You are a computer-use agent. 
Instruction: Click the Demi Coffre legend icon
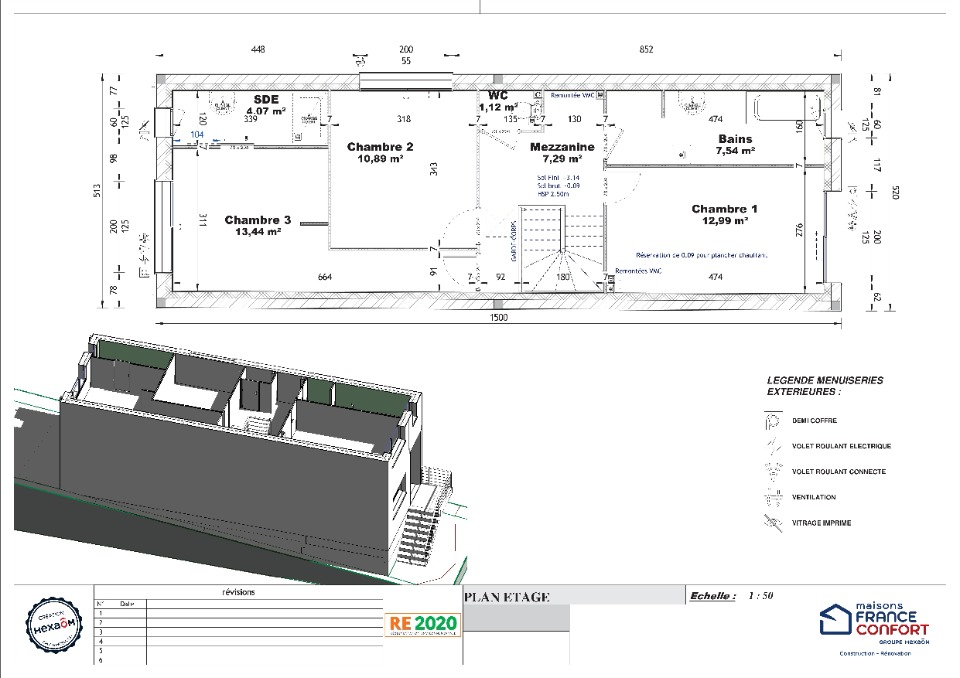(772, 422)
